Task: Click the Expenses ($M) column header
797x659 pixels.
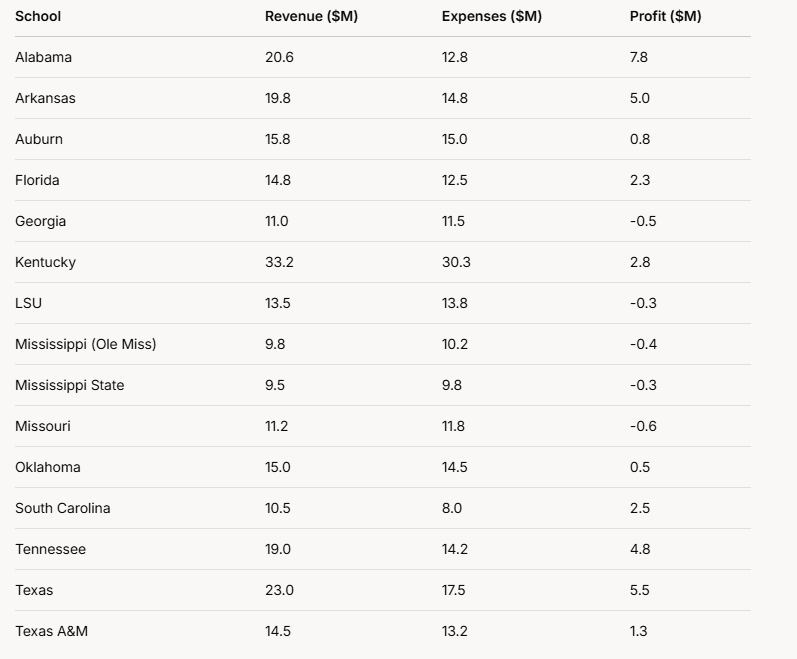Action: coord(492,16)
